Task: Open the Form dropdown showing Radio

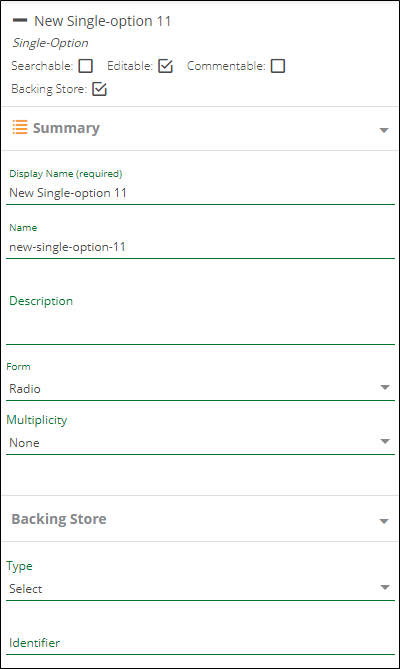Action: pyautogui.click(x=200, y=388)
